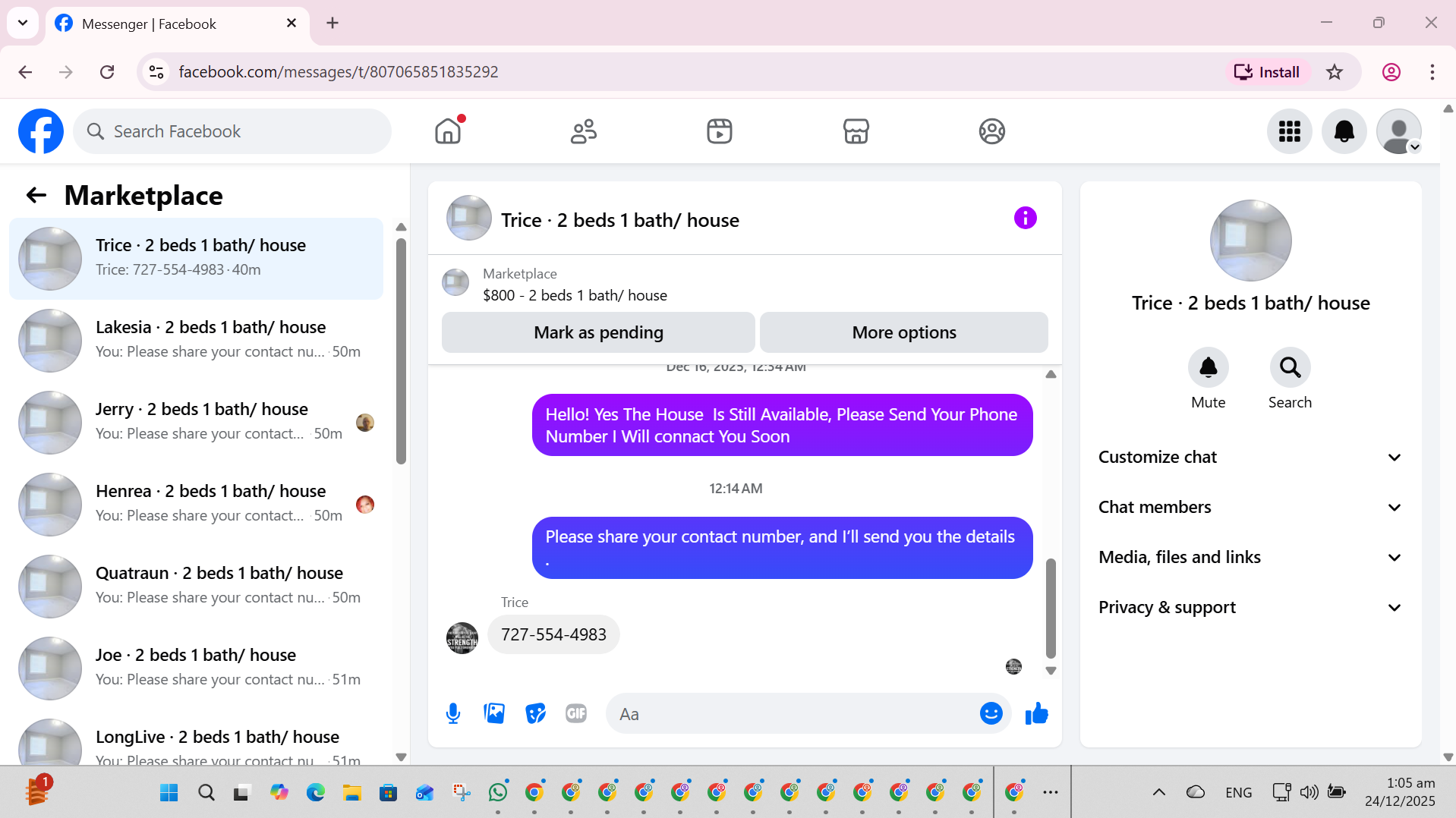The width and height of the screenshot is (1456, 818).
Task: Open Lakesia conversation
Action: 196,341
